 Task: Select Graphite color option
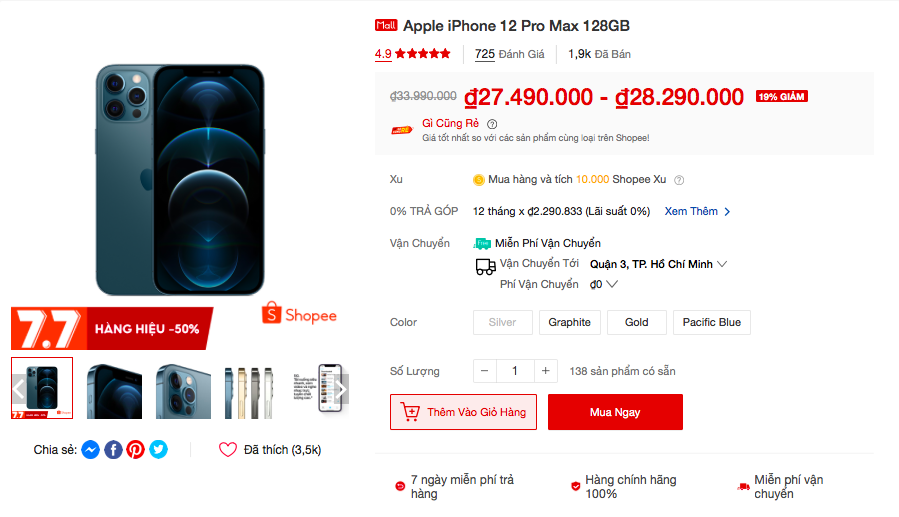tap(569, 322)
